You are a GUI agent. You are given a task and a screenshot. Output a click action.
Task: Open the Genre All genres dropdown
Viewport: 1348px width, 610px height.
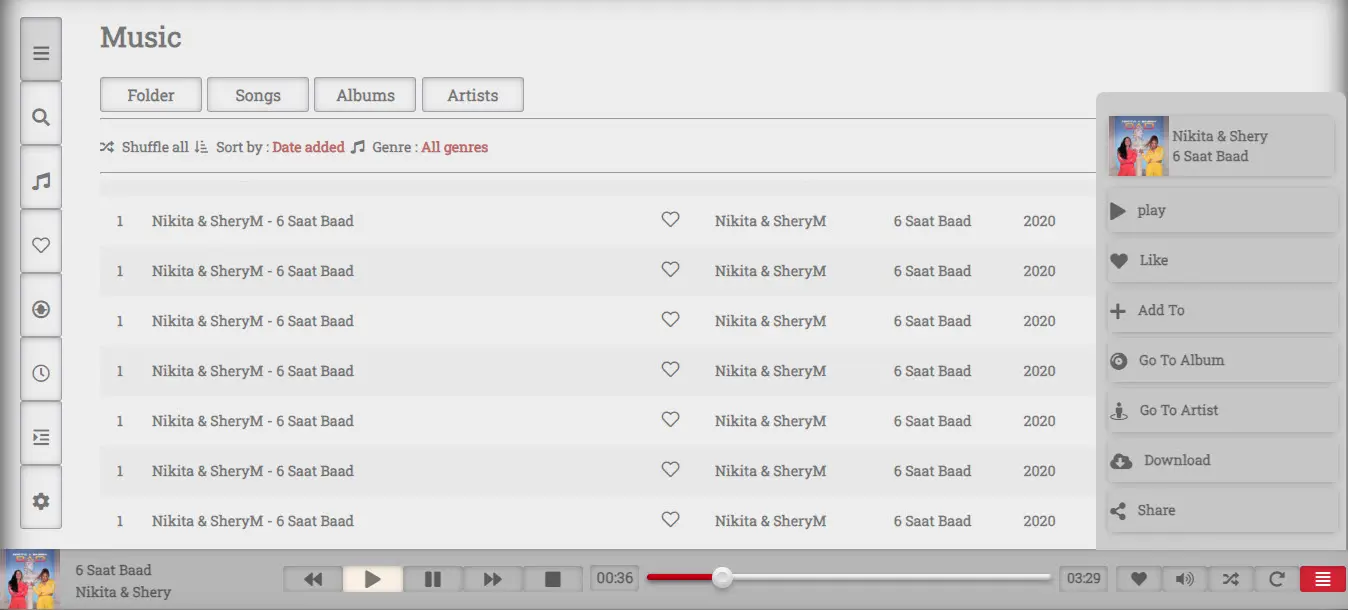pyautogui.click(x=454, y=147)
